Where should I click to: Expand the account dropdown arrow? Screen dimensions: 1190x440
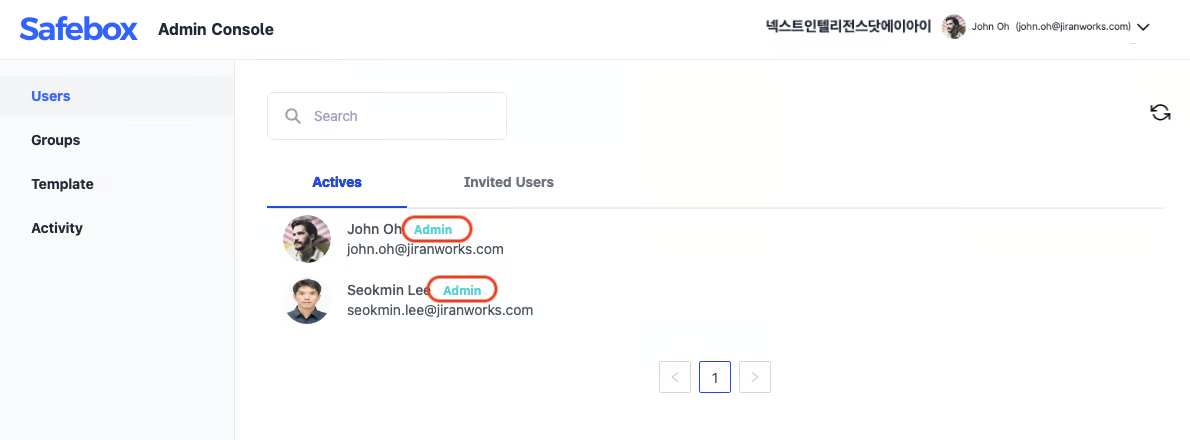click(x=1144, y=28)
